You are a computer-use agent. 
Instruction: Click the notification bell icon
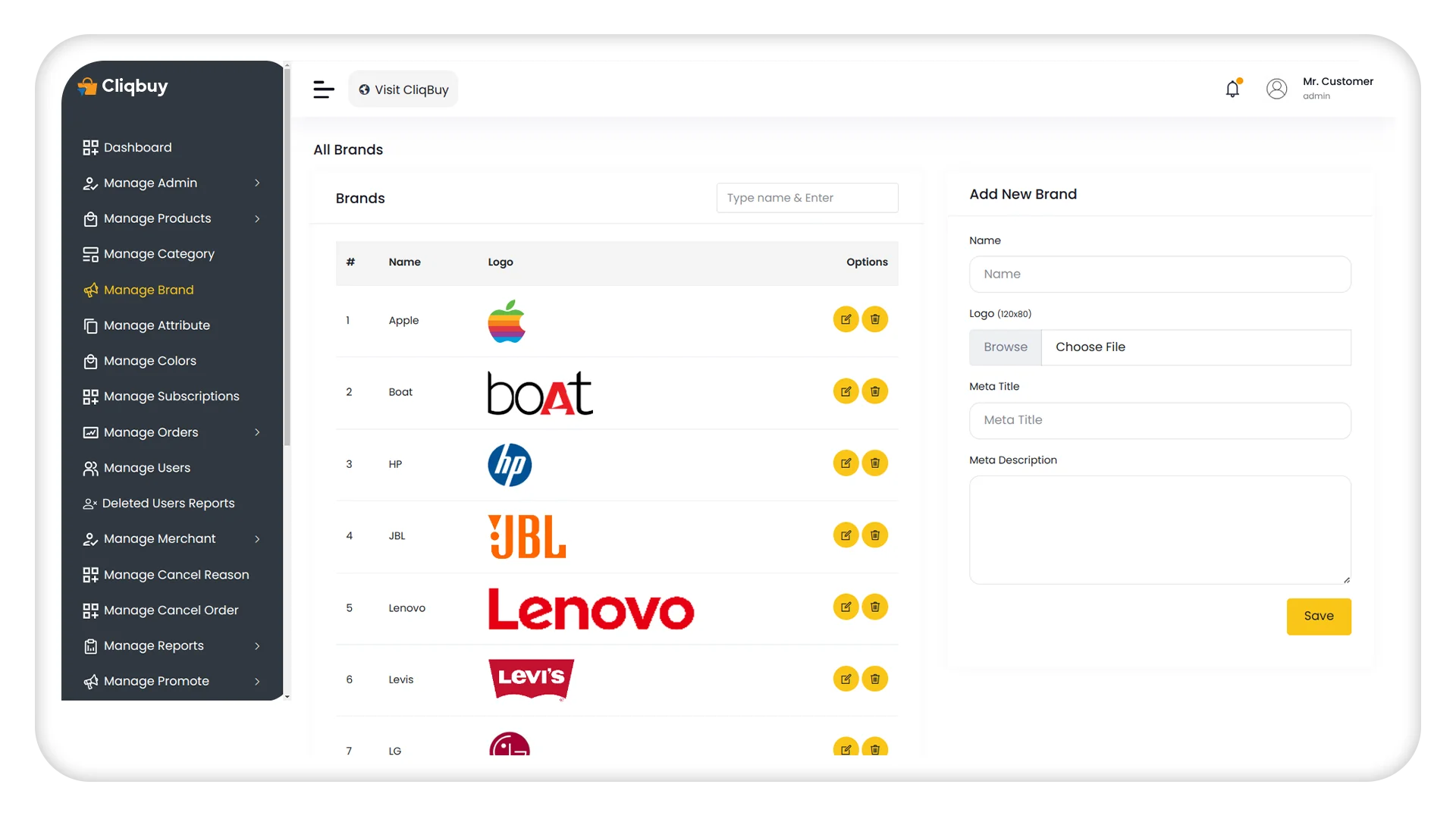coord(1232,89)
